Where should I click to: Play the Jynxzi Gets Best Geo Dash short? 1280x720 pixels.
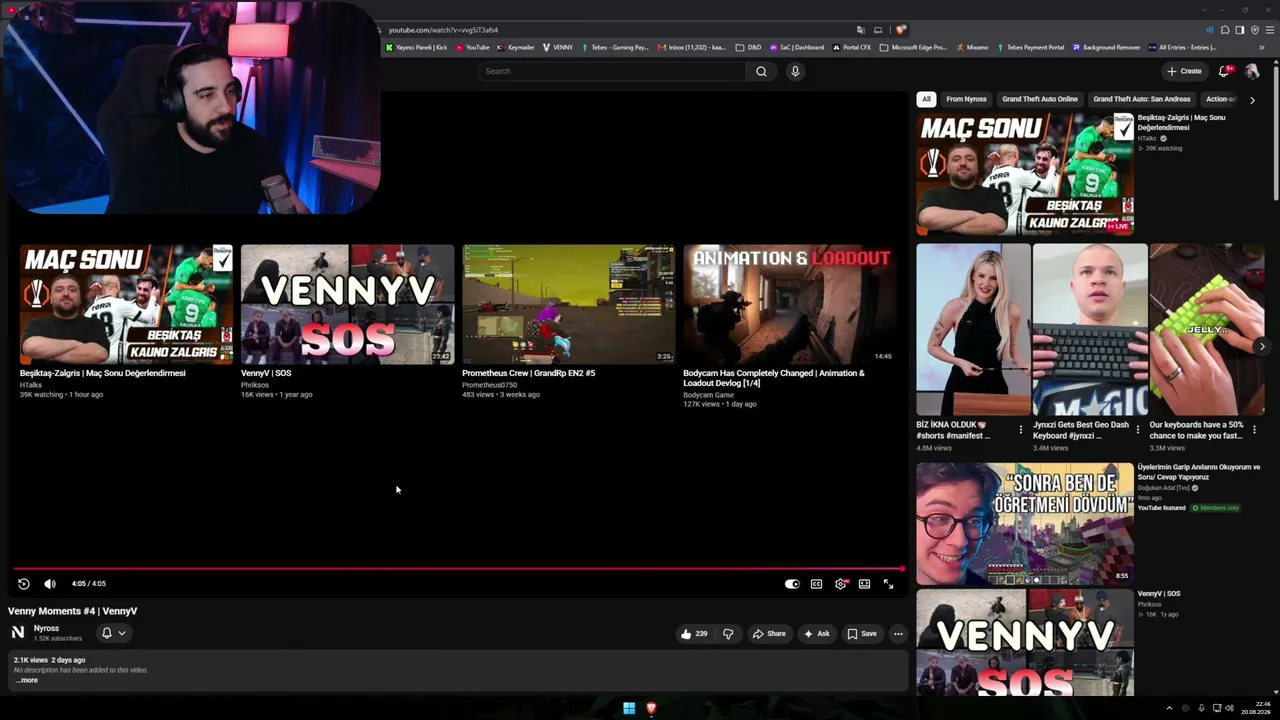point(1090,329)
